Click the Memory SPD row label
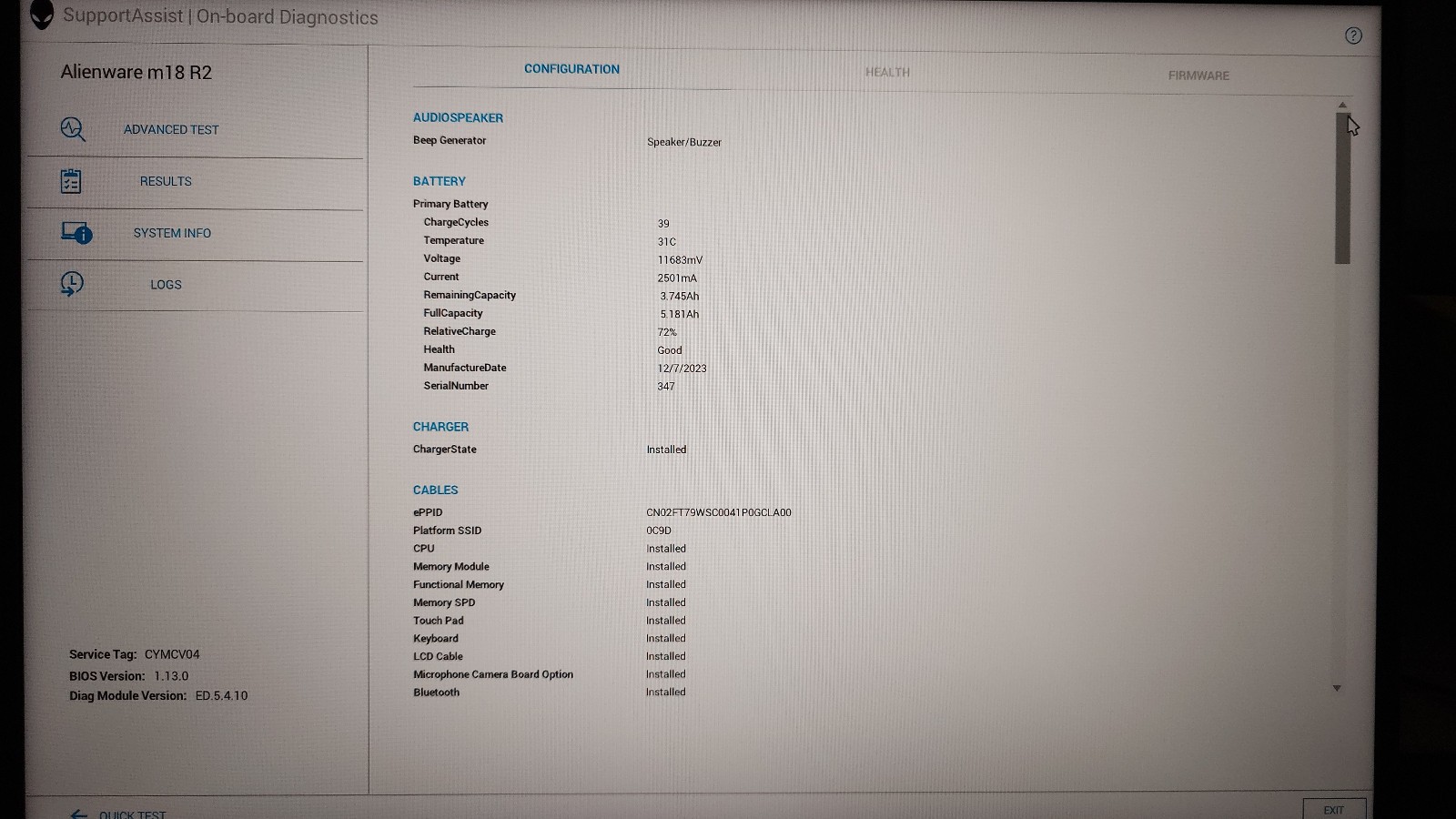Viewport: 1456px width, 819px height. coord(443,602)
